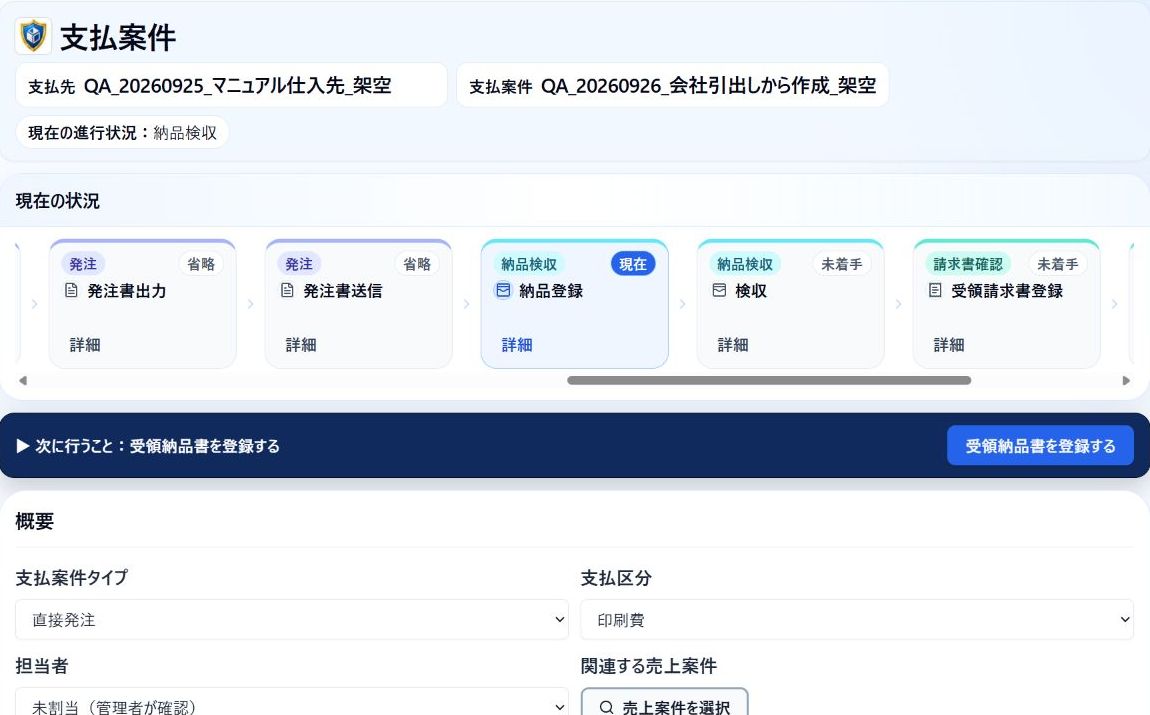The width and height of the screenshot is (1150, 715).
Task: Click the chevron between 発注書出力 and 発注書送信
Action: pyautogui.click(x=250, y=304)
